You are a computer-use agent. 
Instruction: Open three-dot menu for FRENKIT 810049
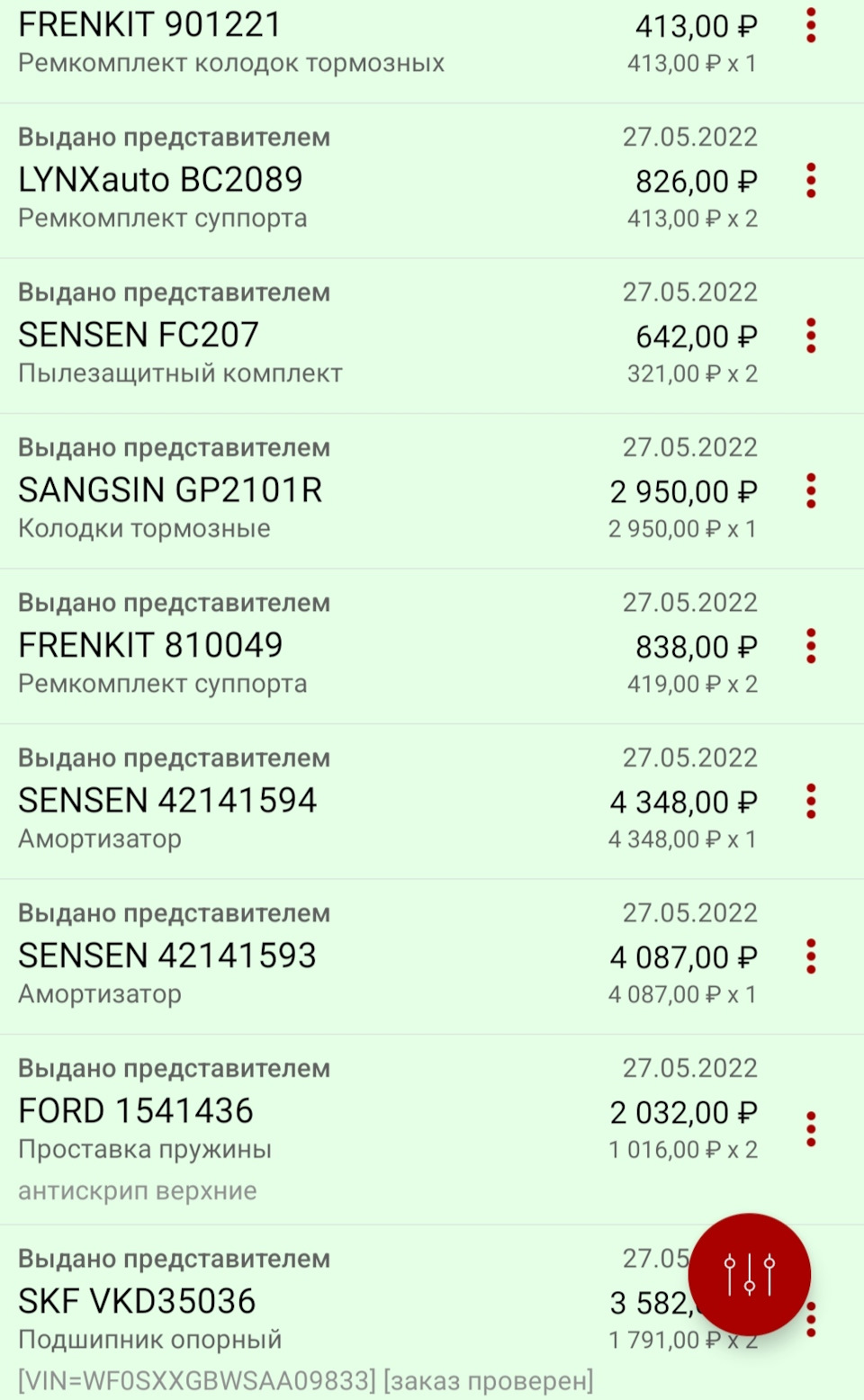(x=811, y=647)
